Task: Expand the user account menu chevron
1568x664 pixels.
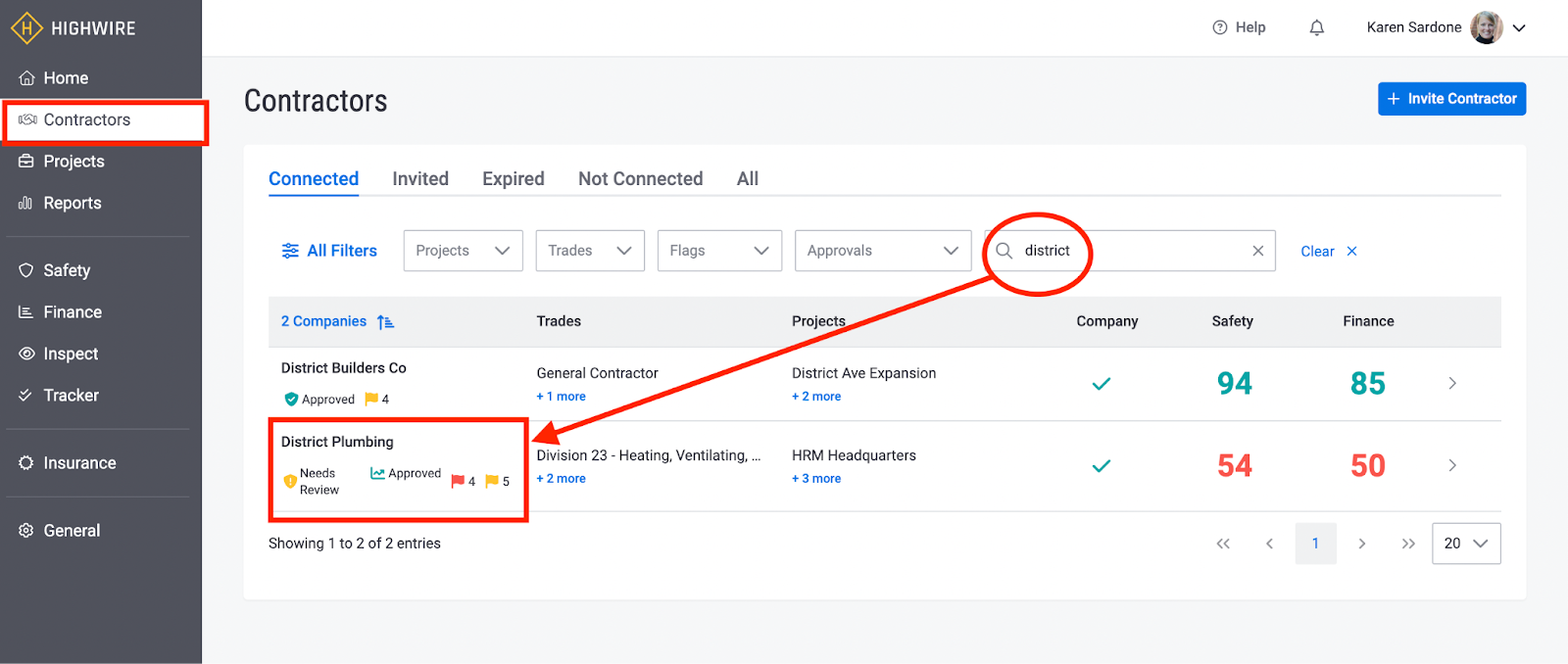Action: (1519, 27)
